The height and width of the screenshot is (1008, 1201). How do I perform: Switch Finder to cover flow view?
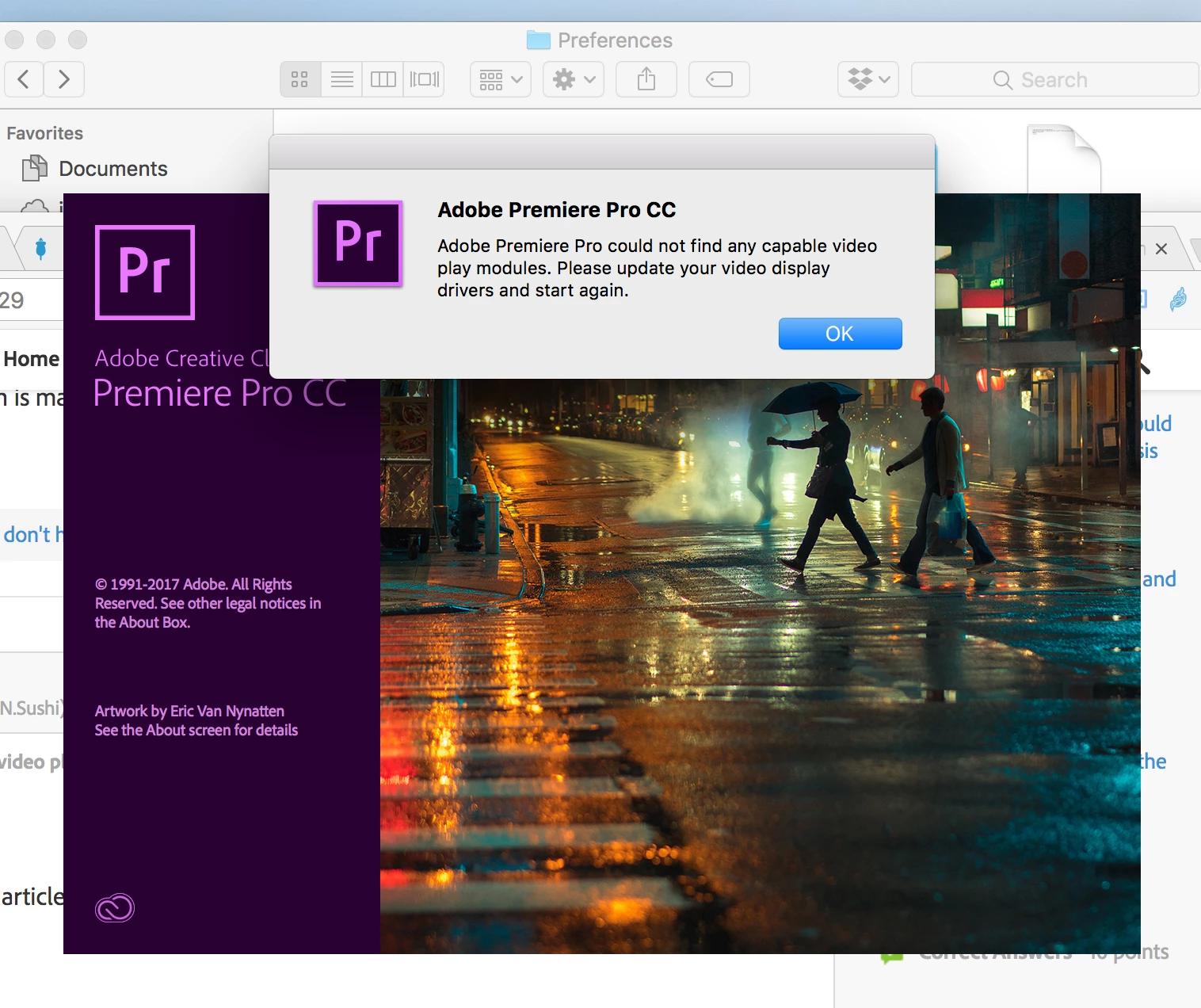coord(424,79)
